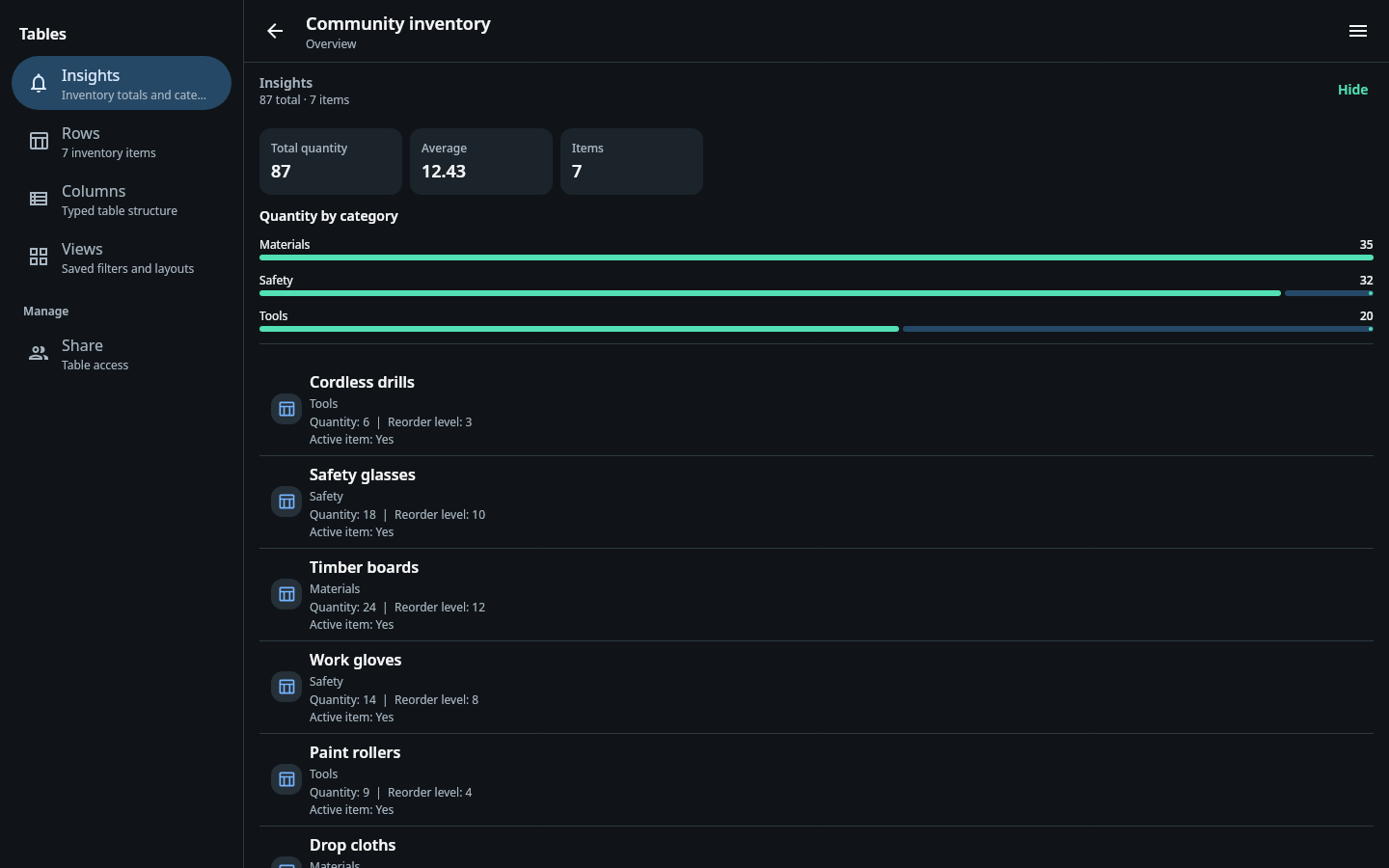Click the 'Quantity by category' heading

[329, 216]
